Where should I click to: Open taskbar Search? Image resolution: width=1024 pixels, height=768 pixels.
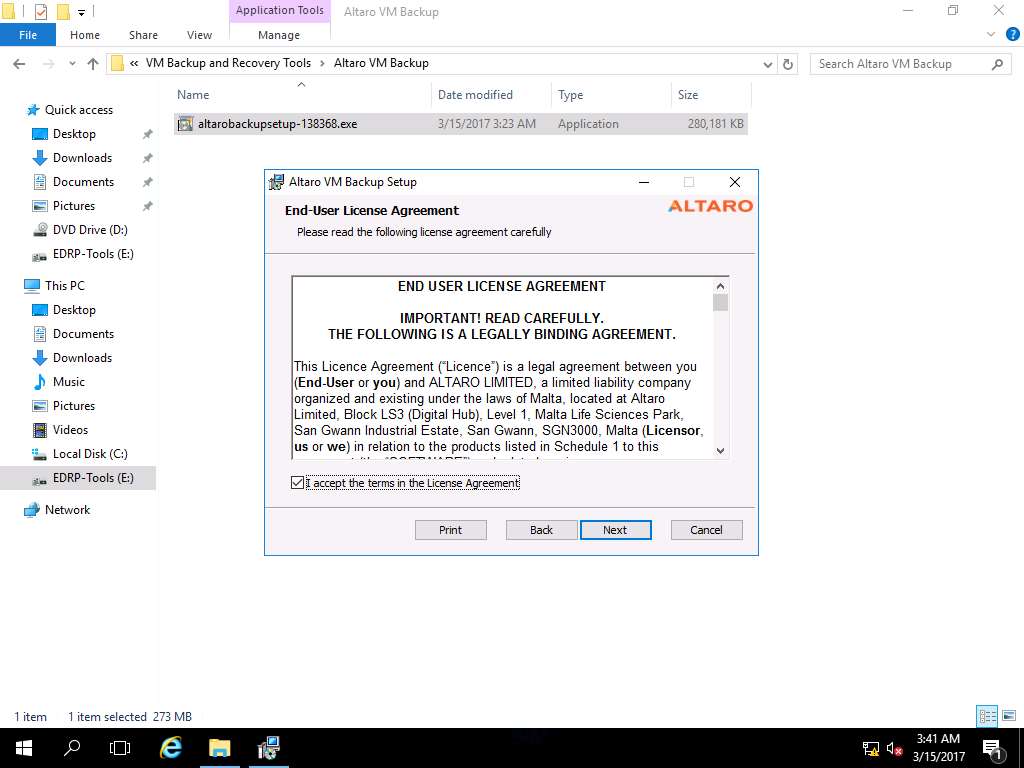(72, 748)
